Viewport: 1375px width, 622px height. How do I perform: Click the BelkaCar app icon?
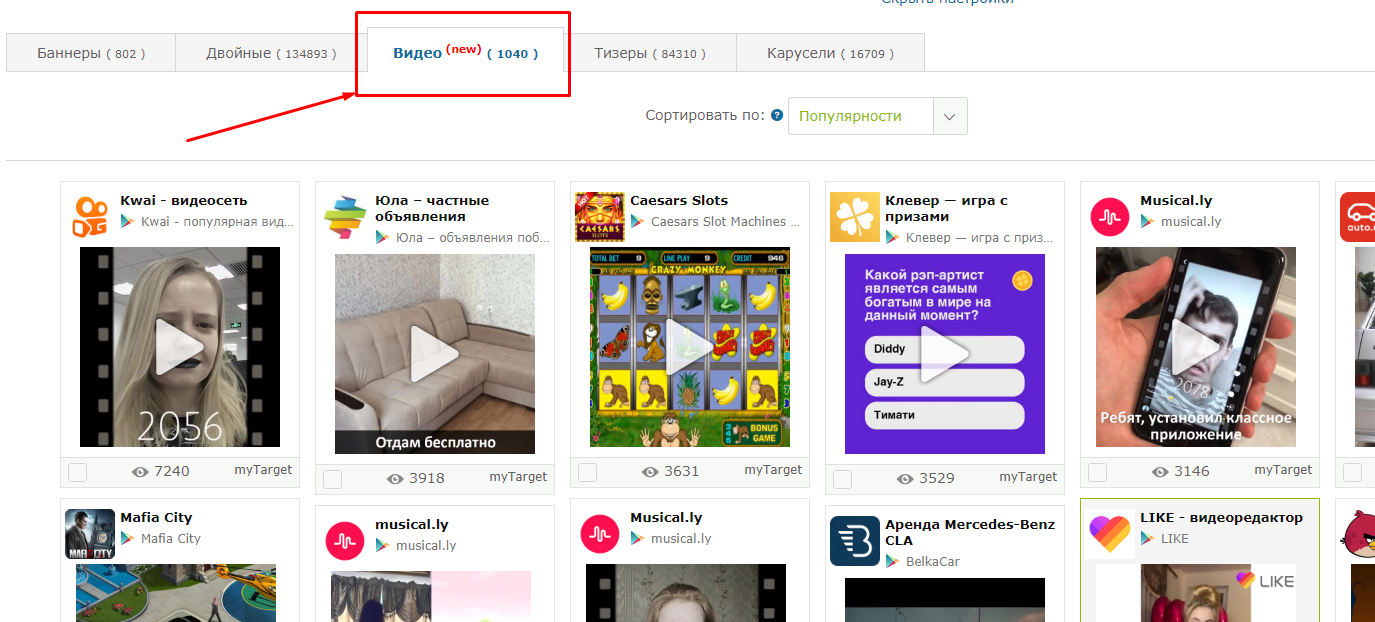(x=855, y=541)
